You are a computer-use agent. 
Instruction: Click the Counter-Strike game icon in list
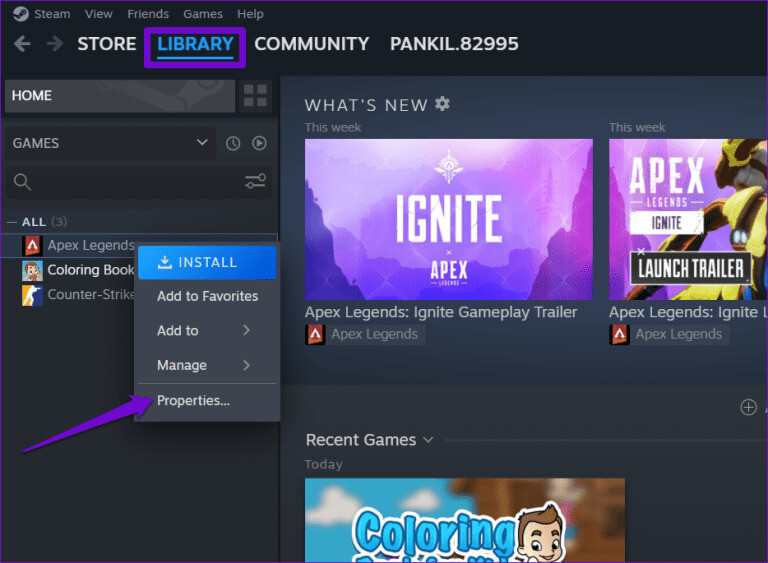pos(32,295)
